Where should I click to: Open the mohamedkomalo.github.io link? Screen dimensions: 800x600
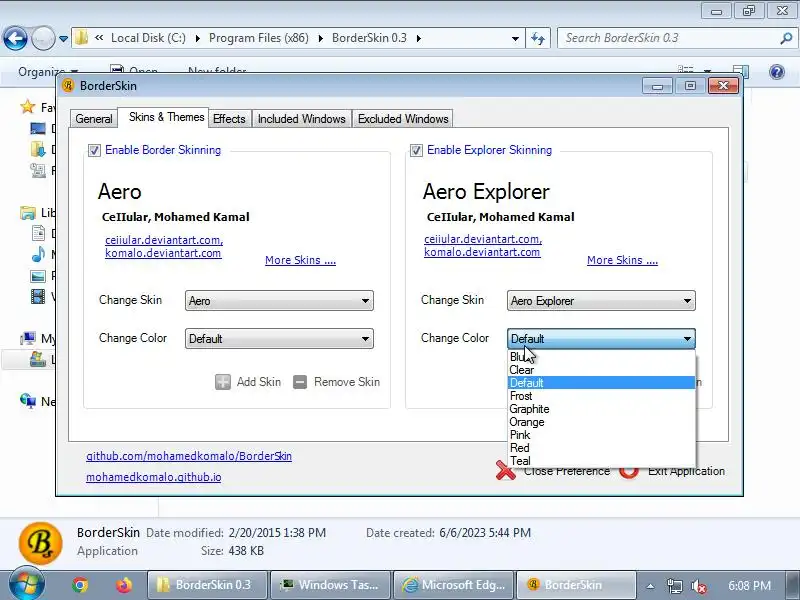click(x=154, y=477)
